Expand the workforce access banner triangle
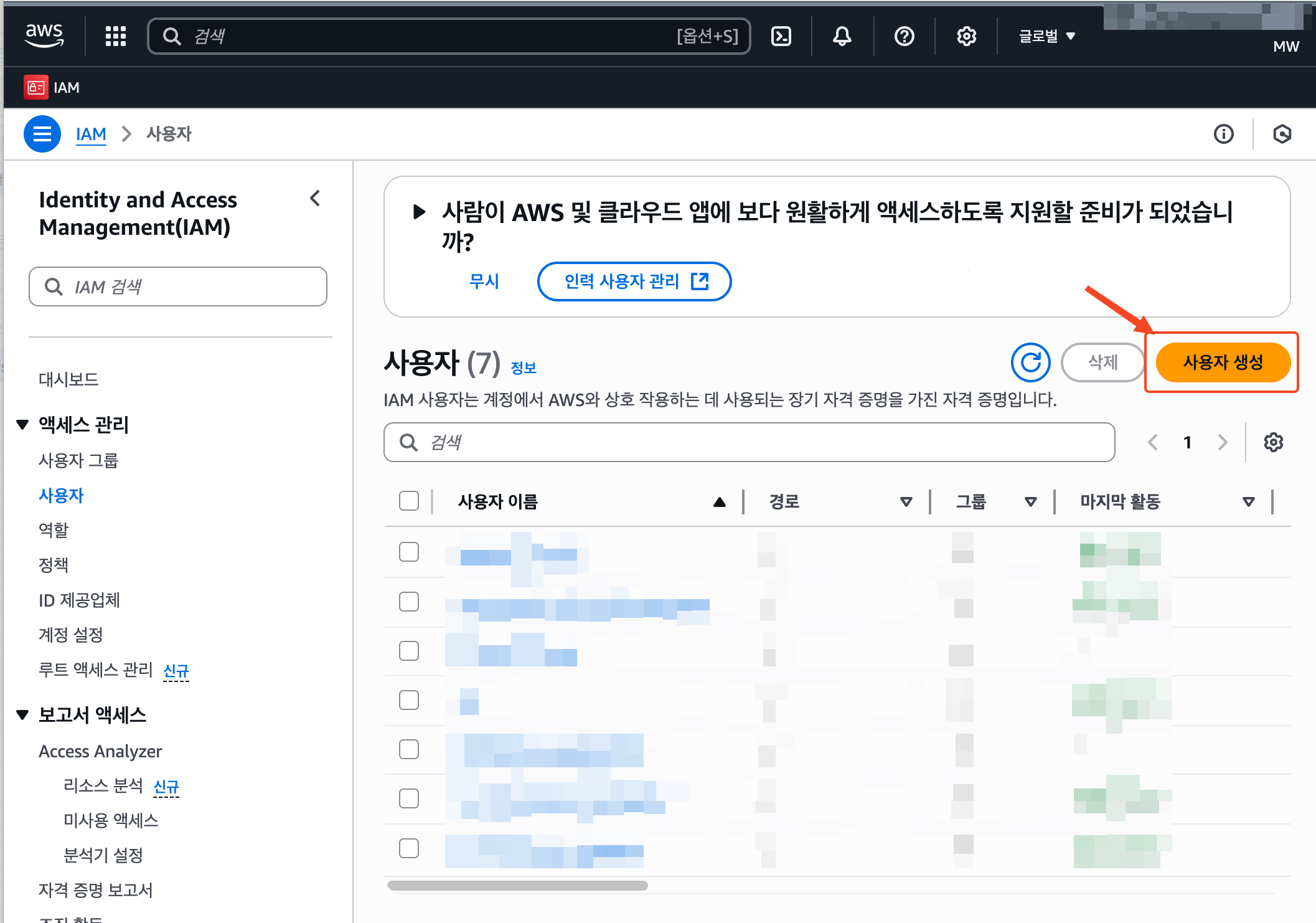The image size is (1316, 923). tap(420, 212)
